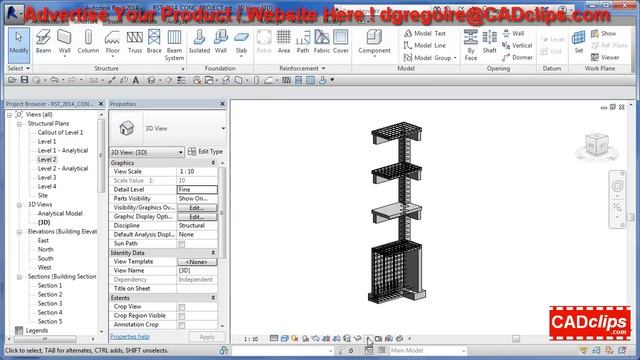The width and height of the screenshot is (640, 360).
Task: Select the structural Wall tool in Structure panel
Action: click(x=64, y=42)
